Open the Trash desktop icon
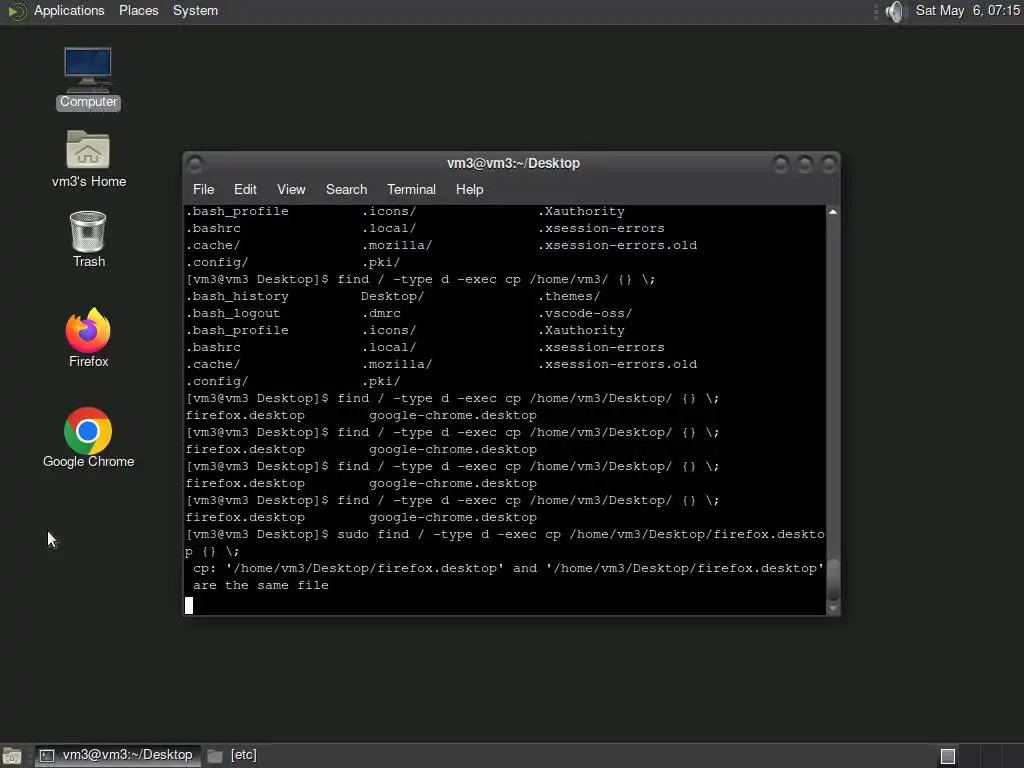Viewport: 1024px width, 768px height. point(88,239)
